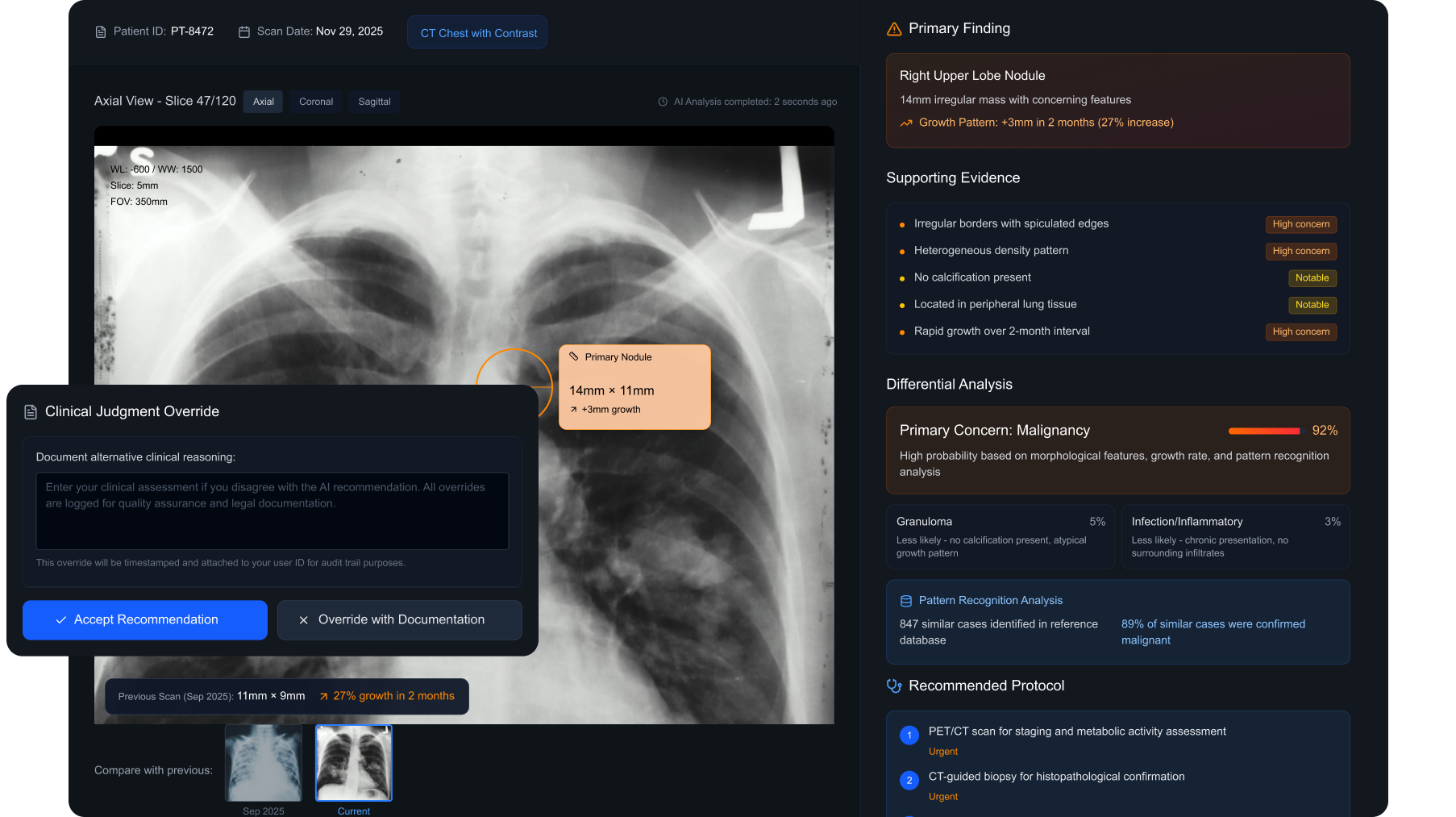
Task: Click Granuloma 5% differential card
Action: pos(1000,537)
